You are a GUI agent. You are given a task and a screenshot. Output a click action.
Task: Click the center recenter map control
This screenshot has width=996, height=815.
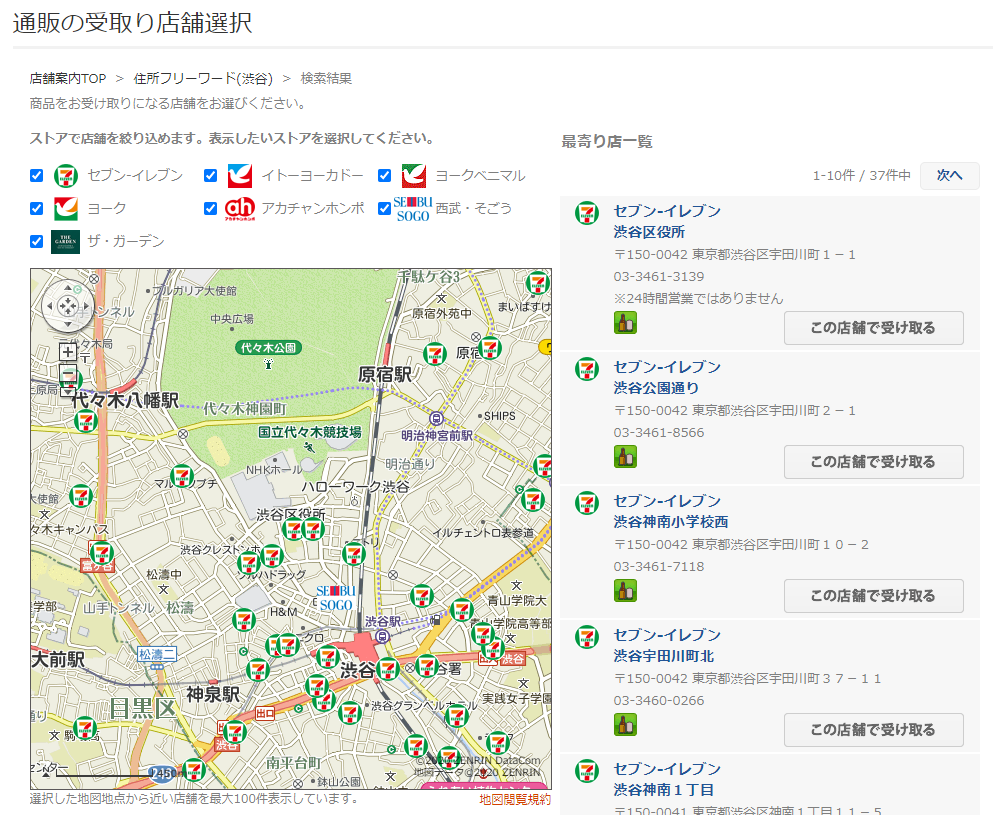tap(67, 307)
